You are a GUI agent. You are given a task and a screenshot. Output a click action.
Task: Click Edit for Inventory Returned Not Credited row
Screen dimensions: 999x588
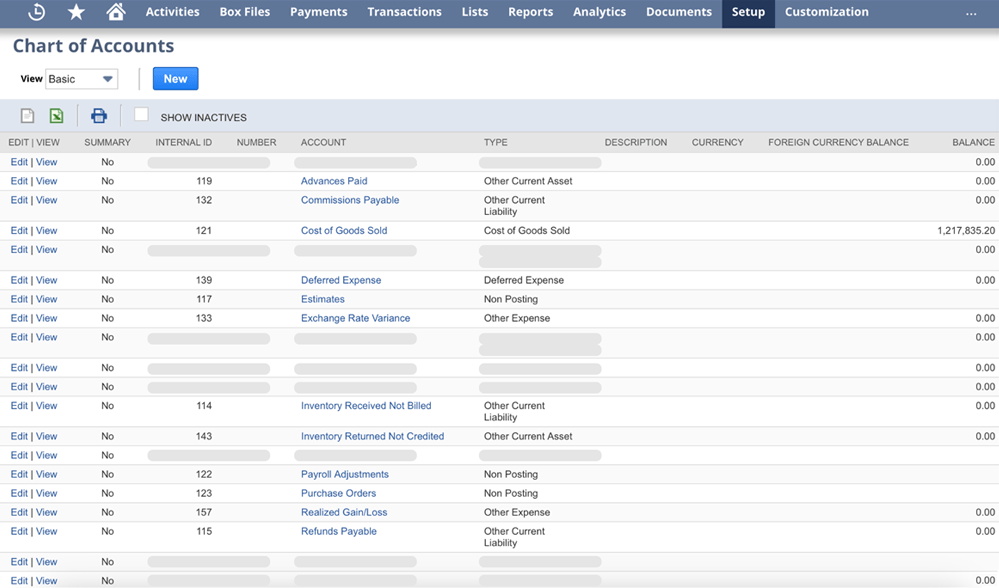point(19,436)
